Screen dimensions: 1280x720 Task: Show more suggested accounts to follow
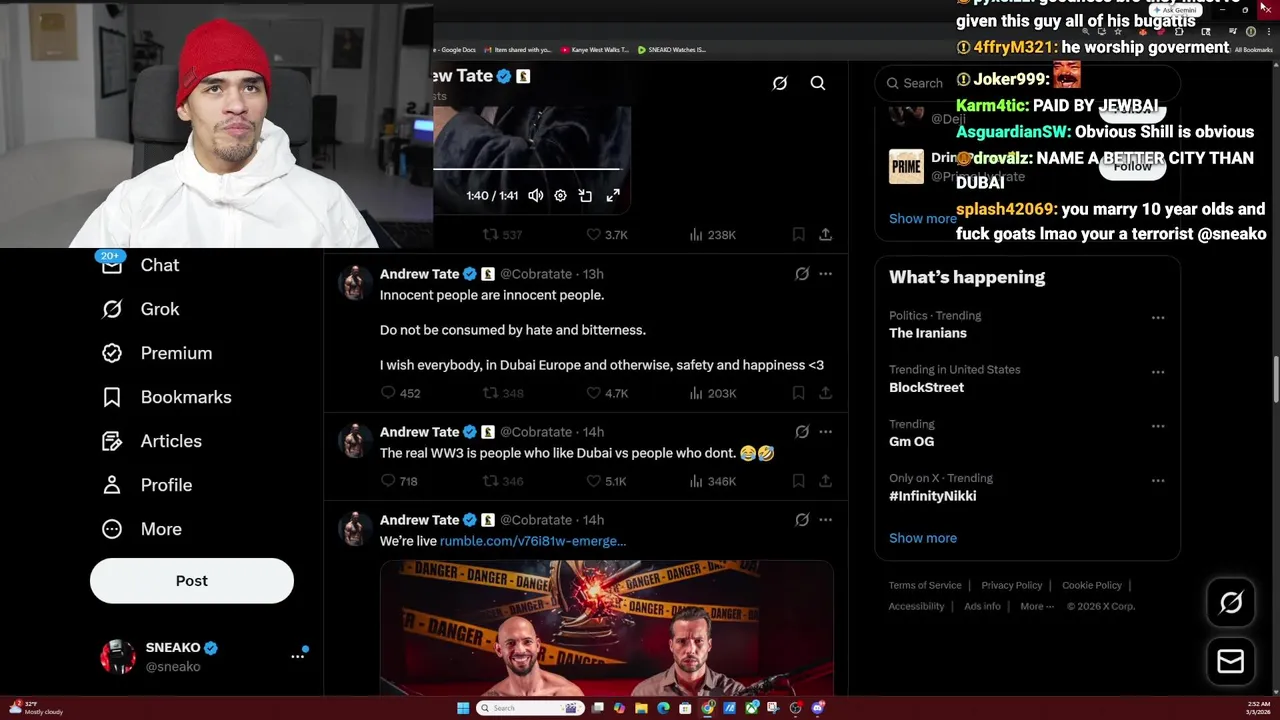[923, 218]
